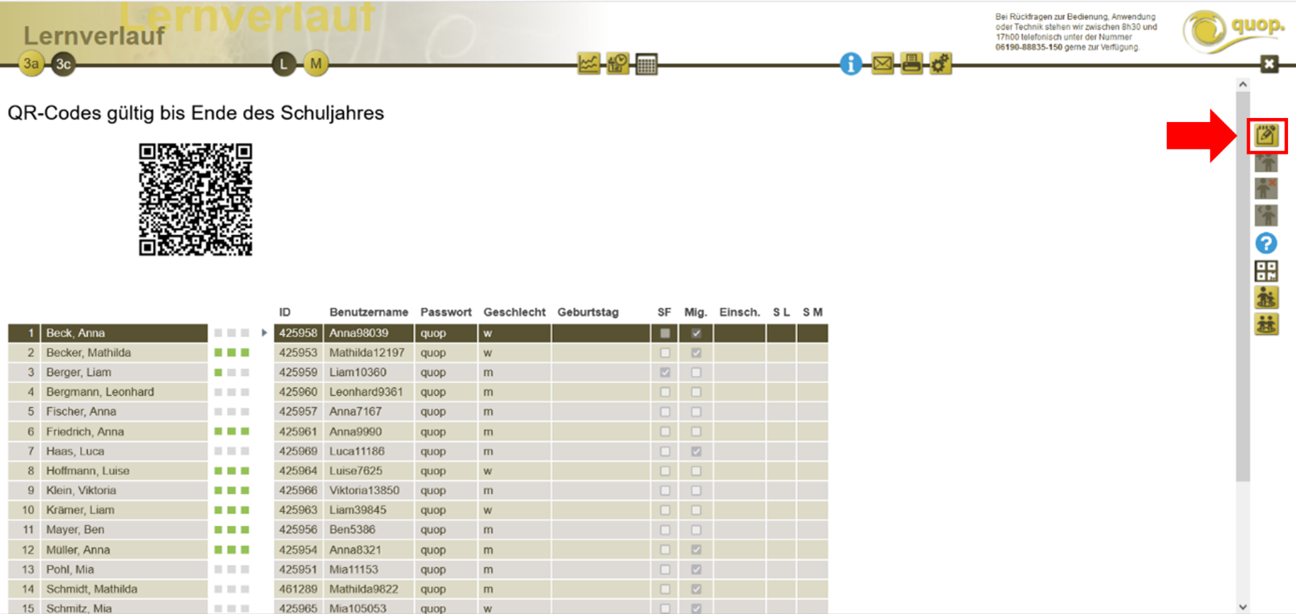Click username Viktoria13850
1296x614 pixels.
pyautogui.click(x=364, y=491)
